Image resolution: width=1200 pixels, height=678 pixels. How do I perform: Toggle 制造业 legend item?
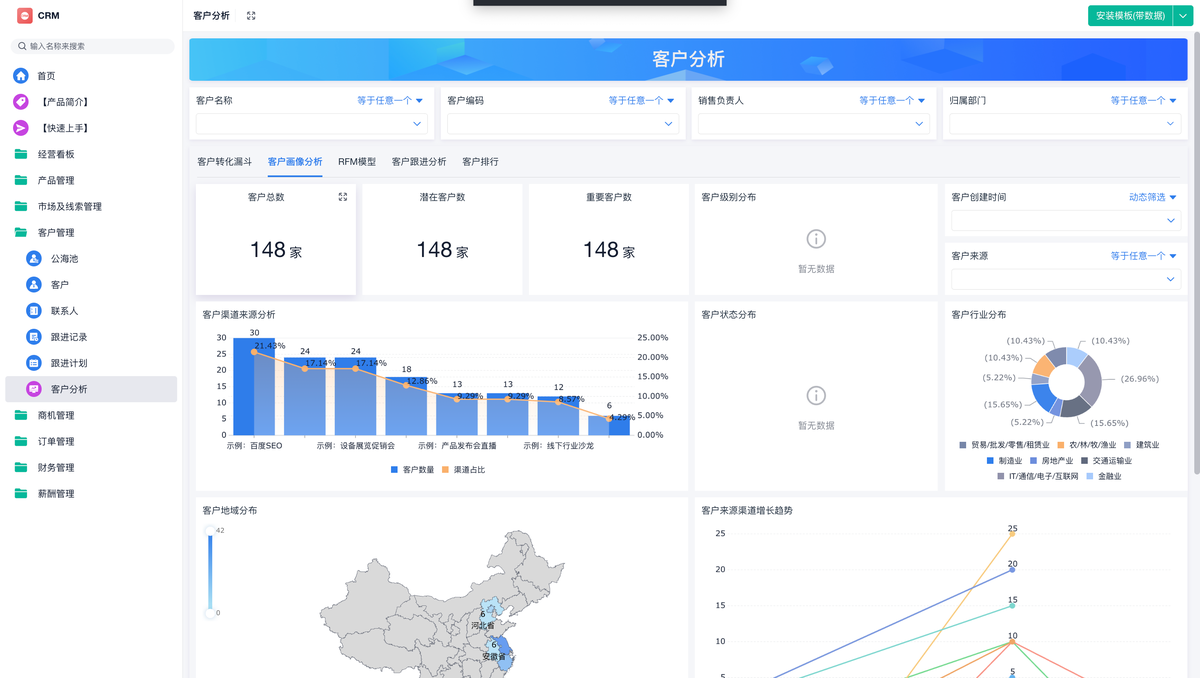(1005, 461)
